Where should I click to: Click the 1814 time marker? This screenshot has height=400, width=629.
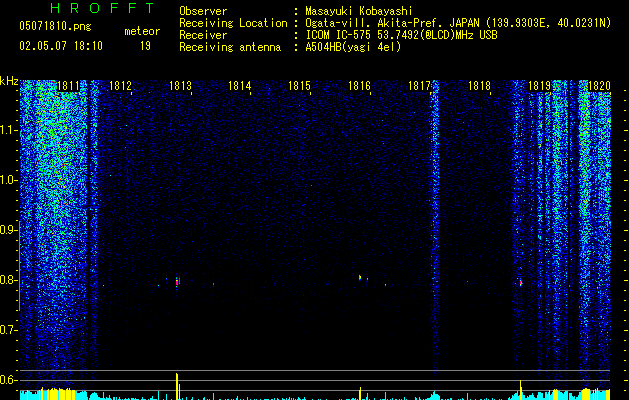pos(239,86)
